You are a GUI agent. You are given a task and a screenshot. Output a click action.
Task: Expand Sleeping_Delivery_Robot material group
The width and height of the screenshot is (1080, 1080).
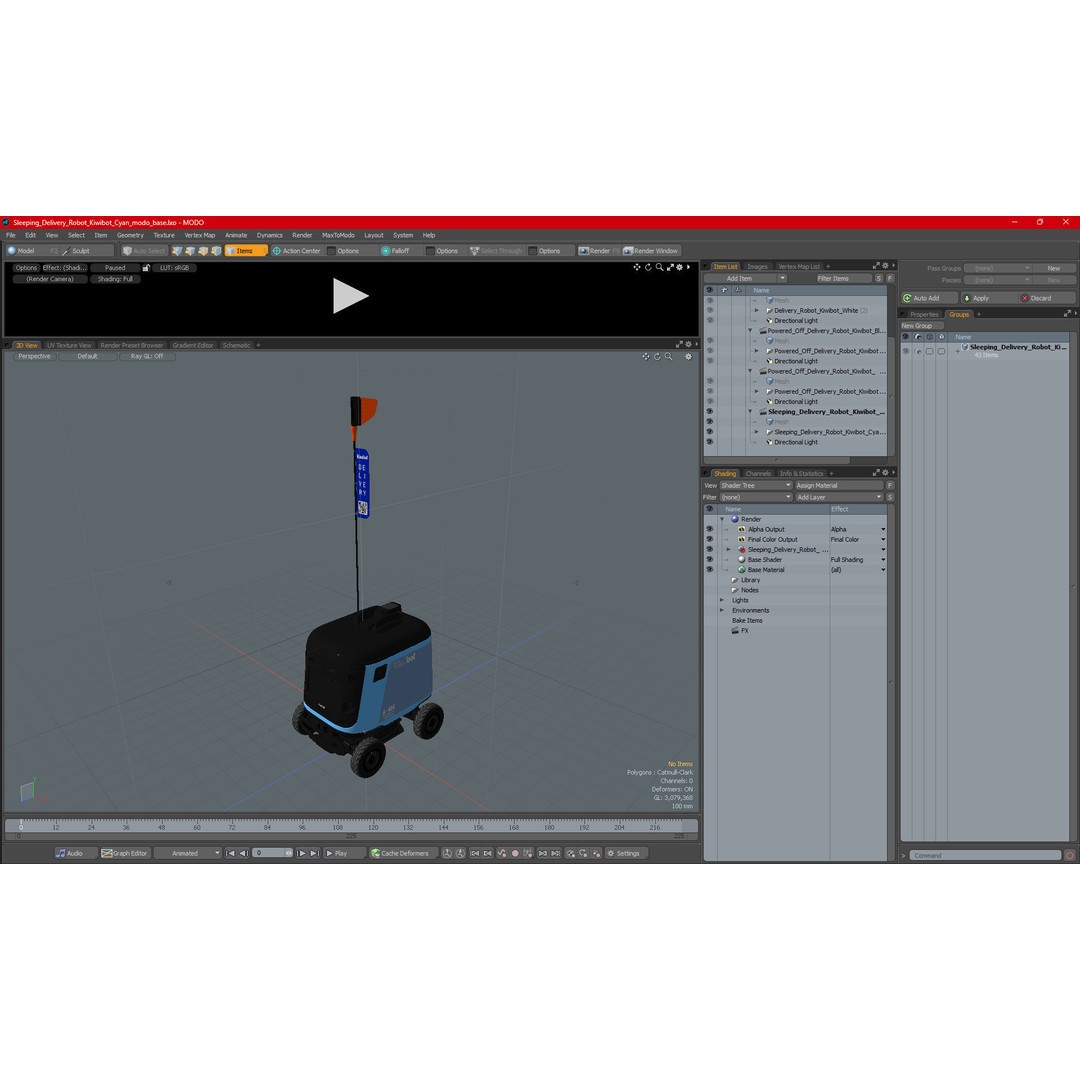729,550
